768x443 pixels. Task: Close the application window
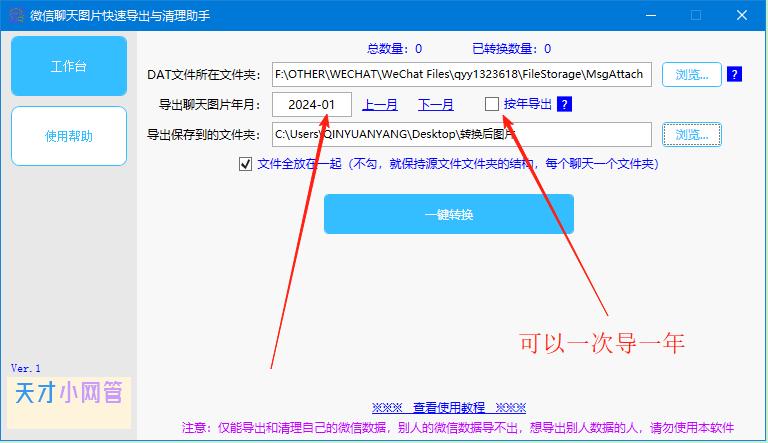(x=742, y=15)
